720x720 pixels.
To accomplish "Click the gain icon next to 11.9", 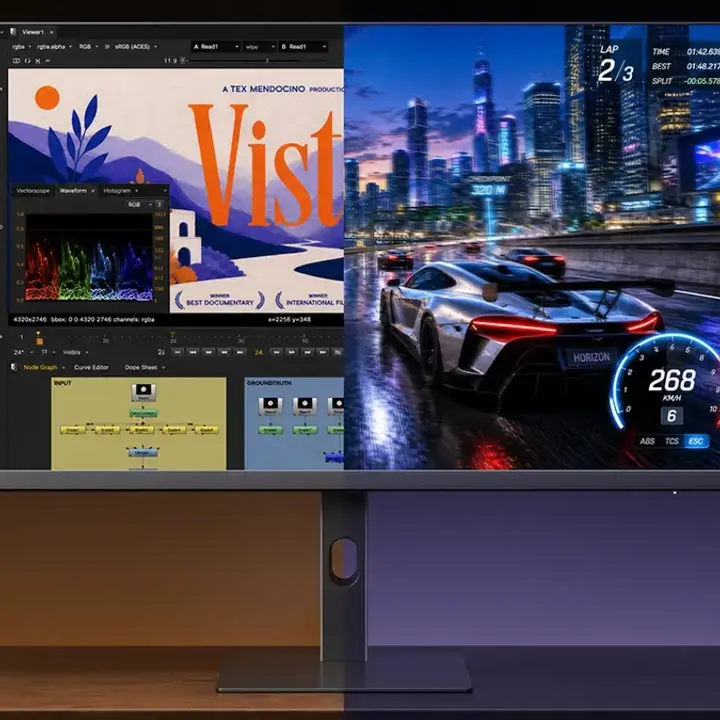I will (183, 60).
